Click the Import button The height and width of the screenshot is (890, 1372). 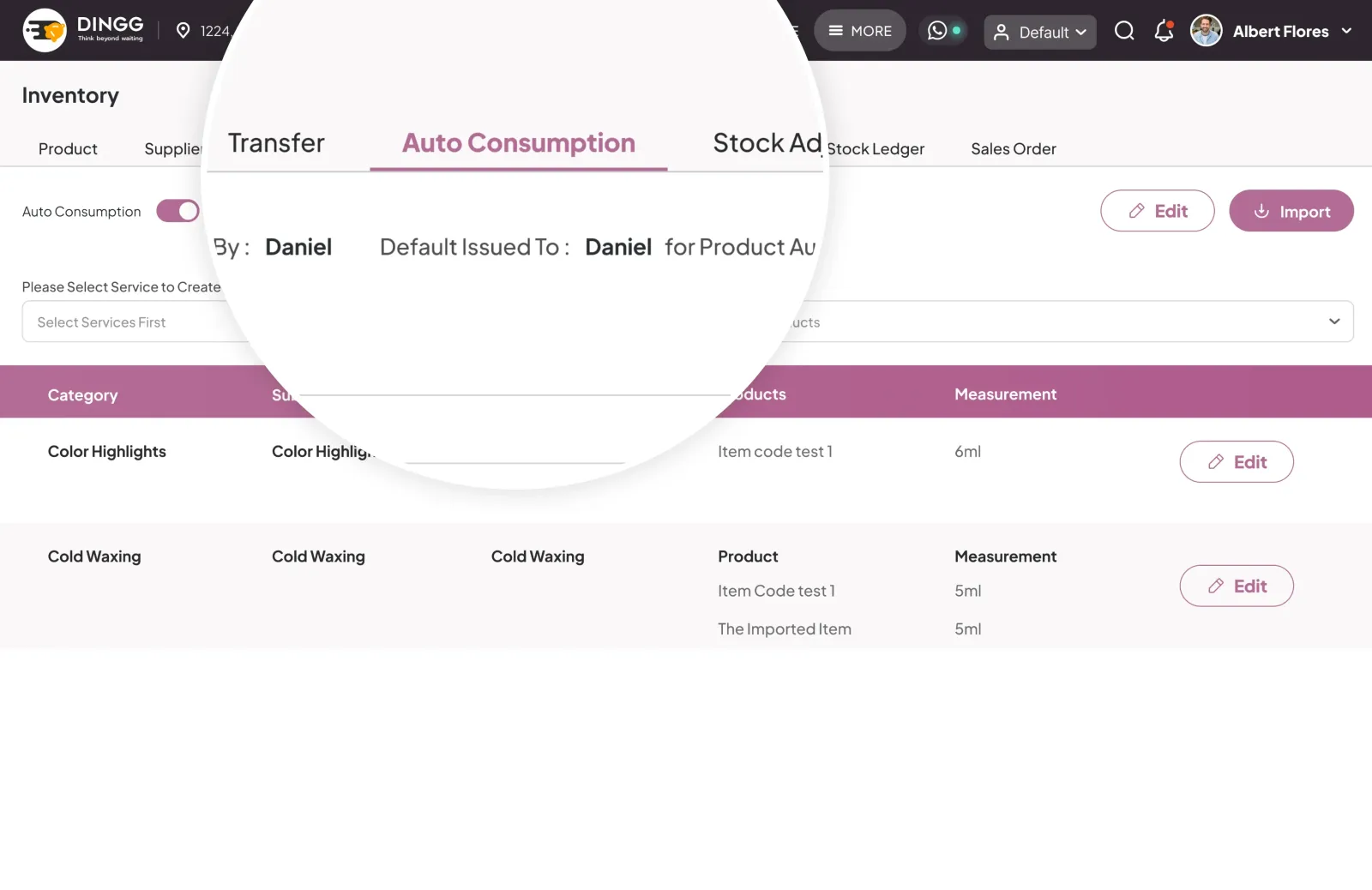[1291, 211]
